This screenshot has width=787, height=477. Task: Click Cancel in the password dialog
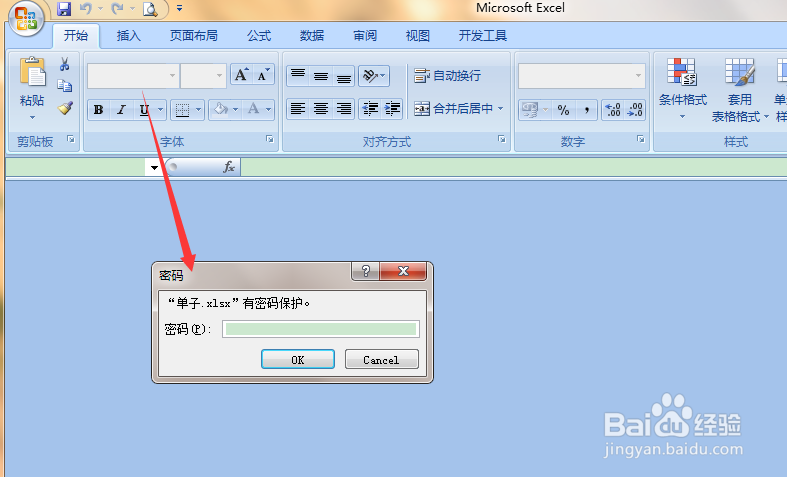click(x=381, y=360)
